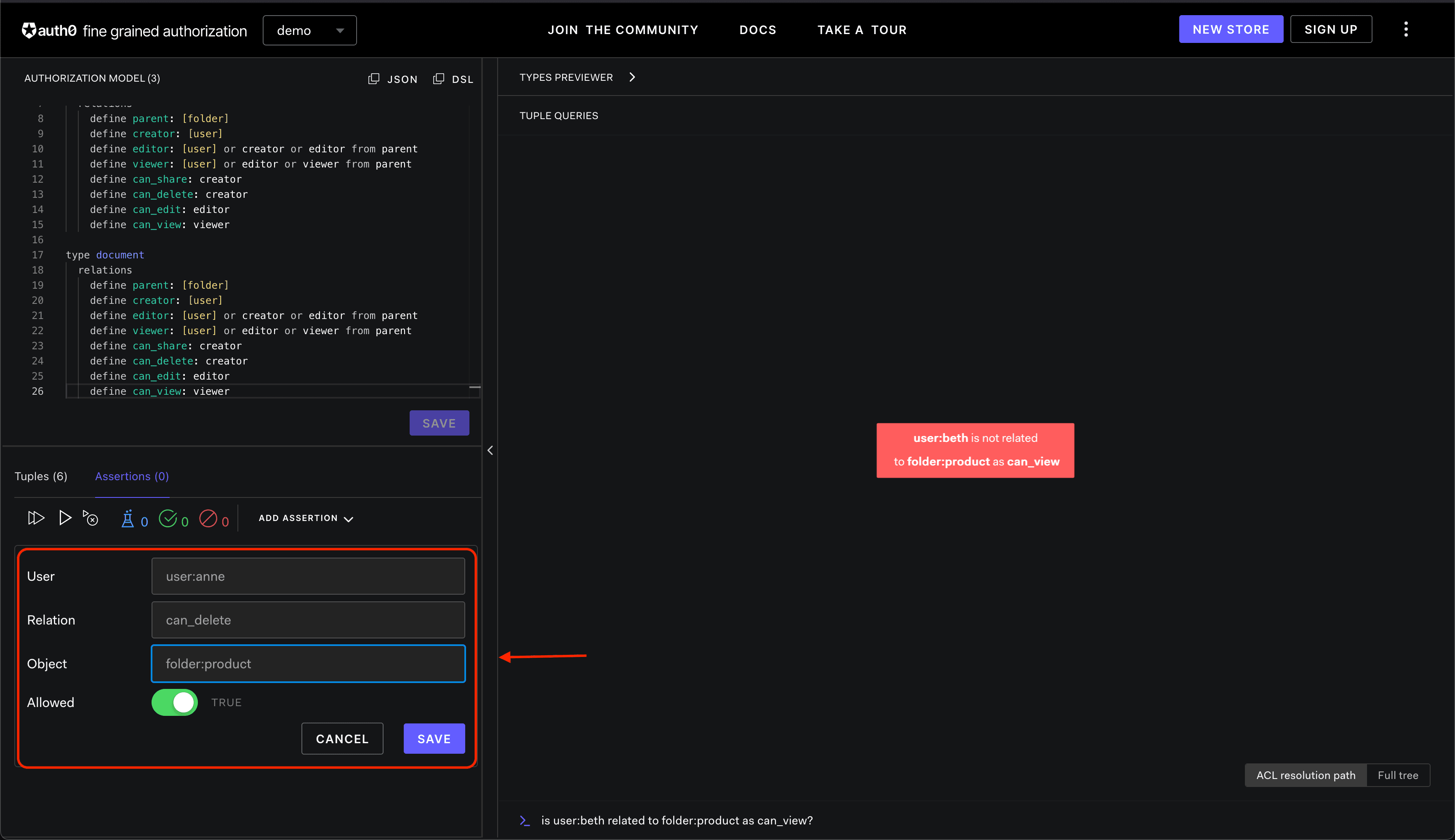Click line 17 type document
This screenshot has width=1455, height=840.
click(x=105, y=255)
